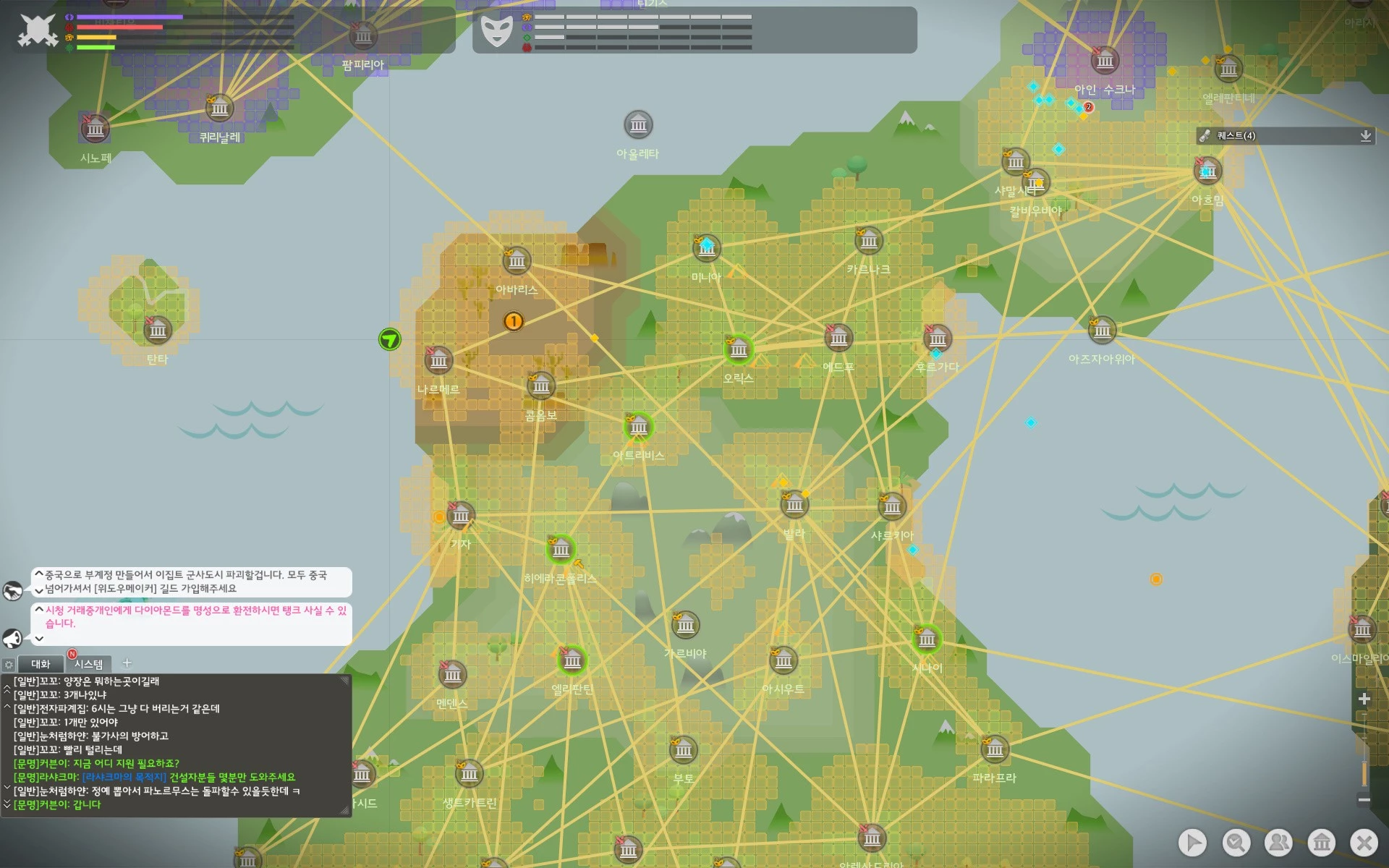Image resolution: width=1389 pixels, height=868 pixels.
Task: Open chat settings gear icon
Action: (9, 664)
